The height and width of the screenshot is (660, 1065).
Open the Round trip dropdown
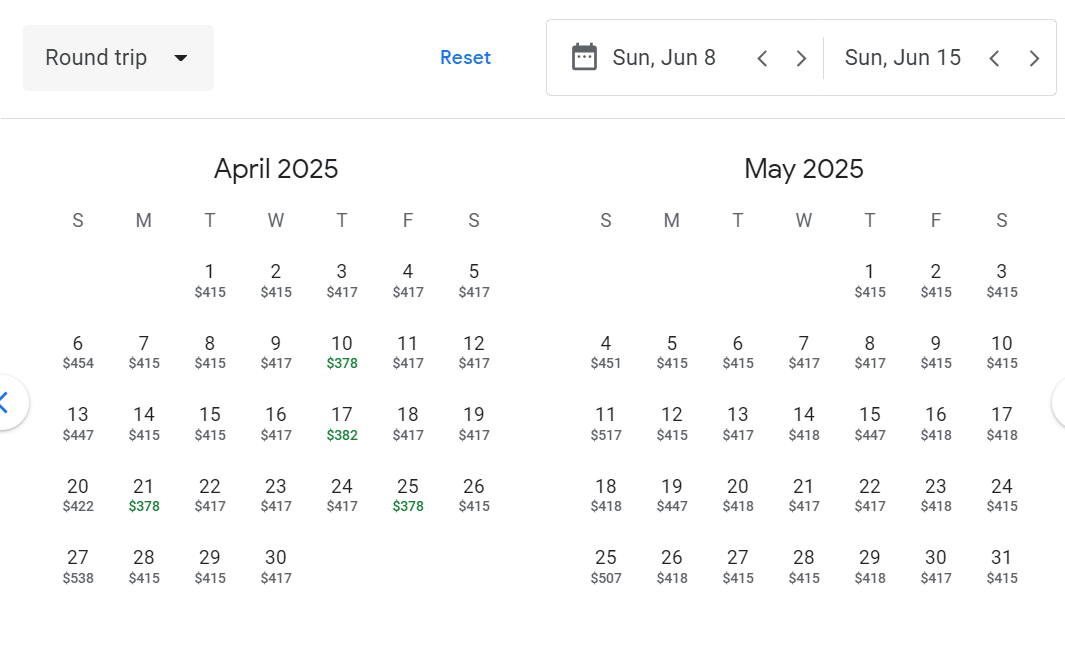(118, 58)
